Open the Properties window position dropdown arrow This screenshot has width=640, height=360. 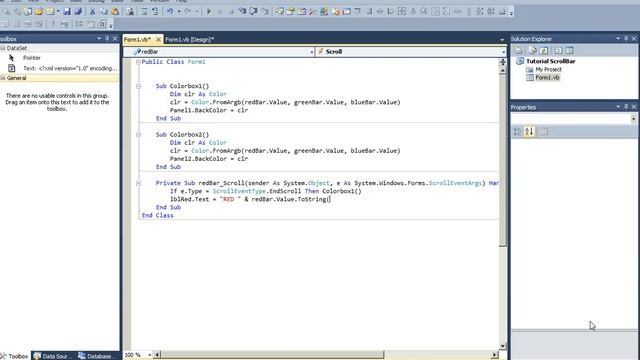click(618, 107)
